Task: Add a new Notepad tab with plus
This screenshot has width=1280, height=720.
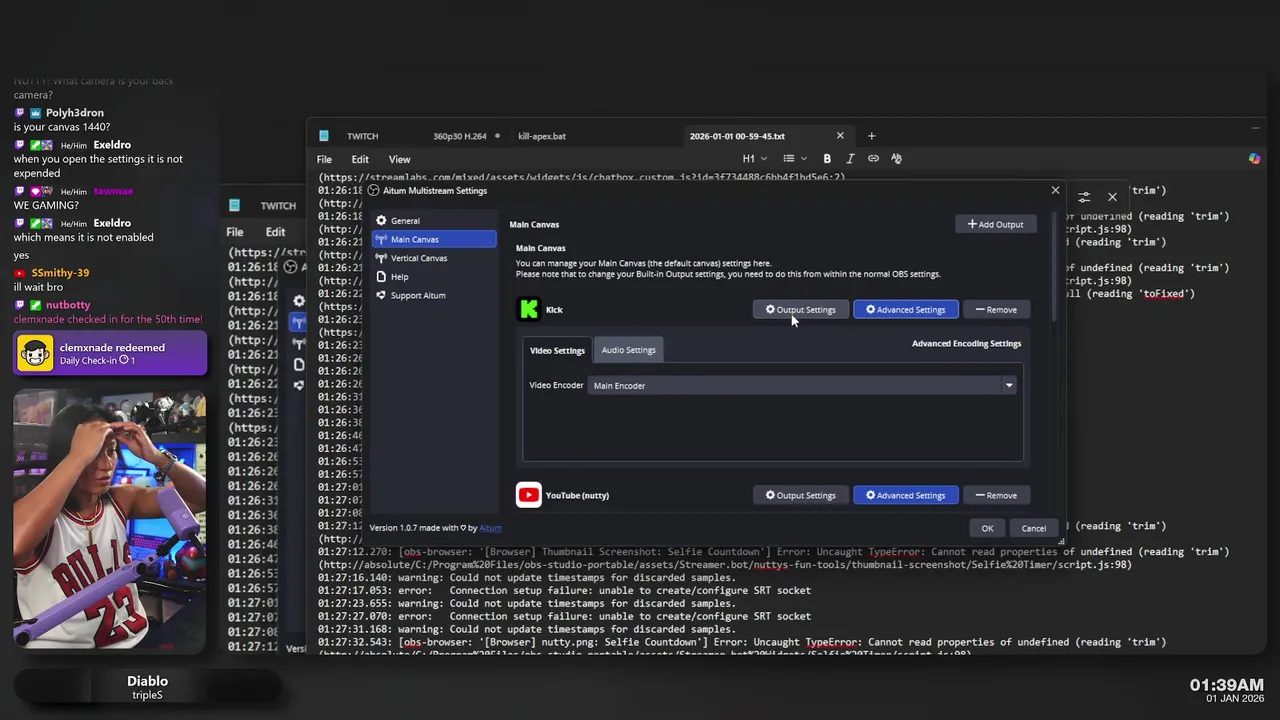Action: point(871,136)
